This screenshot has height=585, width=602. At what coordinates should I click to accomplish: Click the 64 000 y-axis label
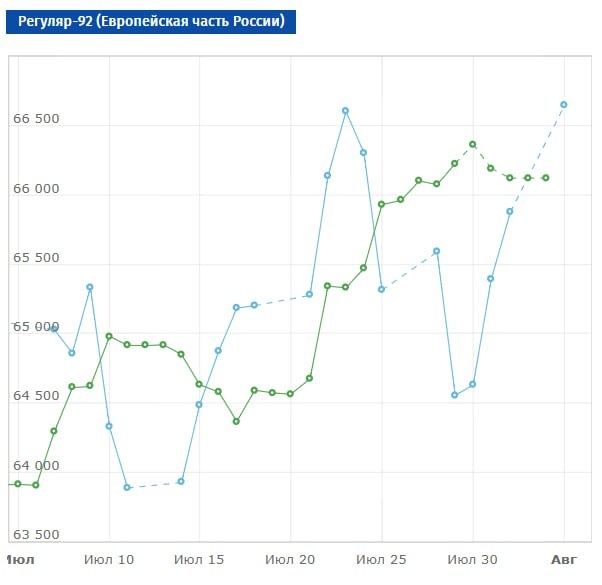click(x=36, y=466)
